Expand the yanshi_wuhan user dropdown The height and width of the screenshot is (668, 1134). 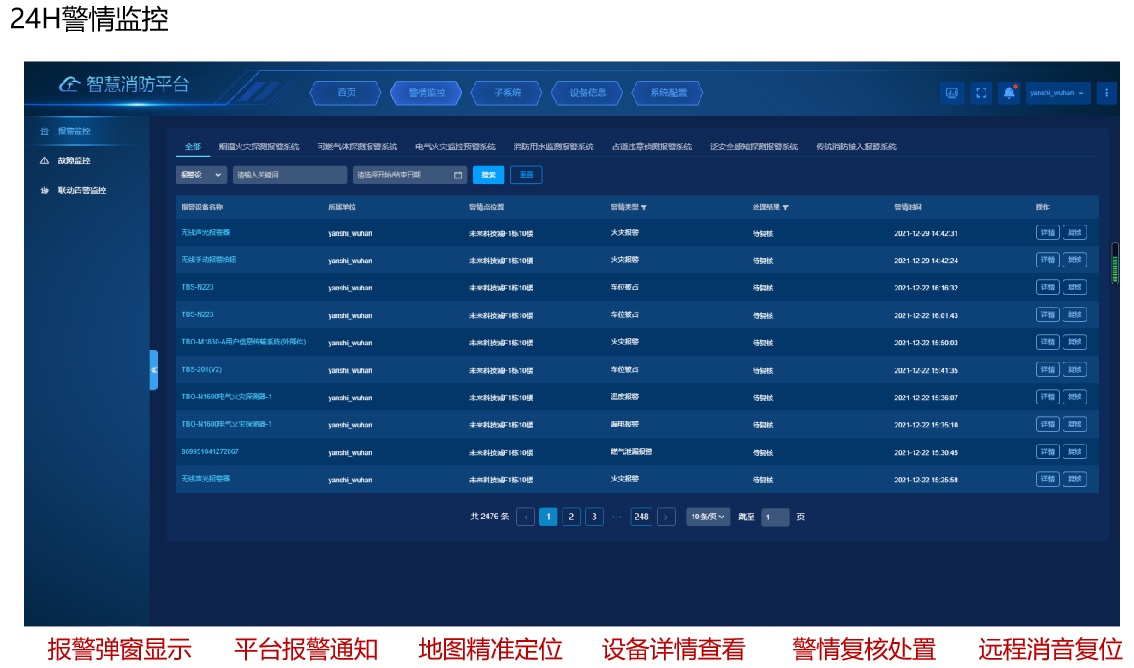click(1058, 93)
